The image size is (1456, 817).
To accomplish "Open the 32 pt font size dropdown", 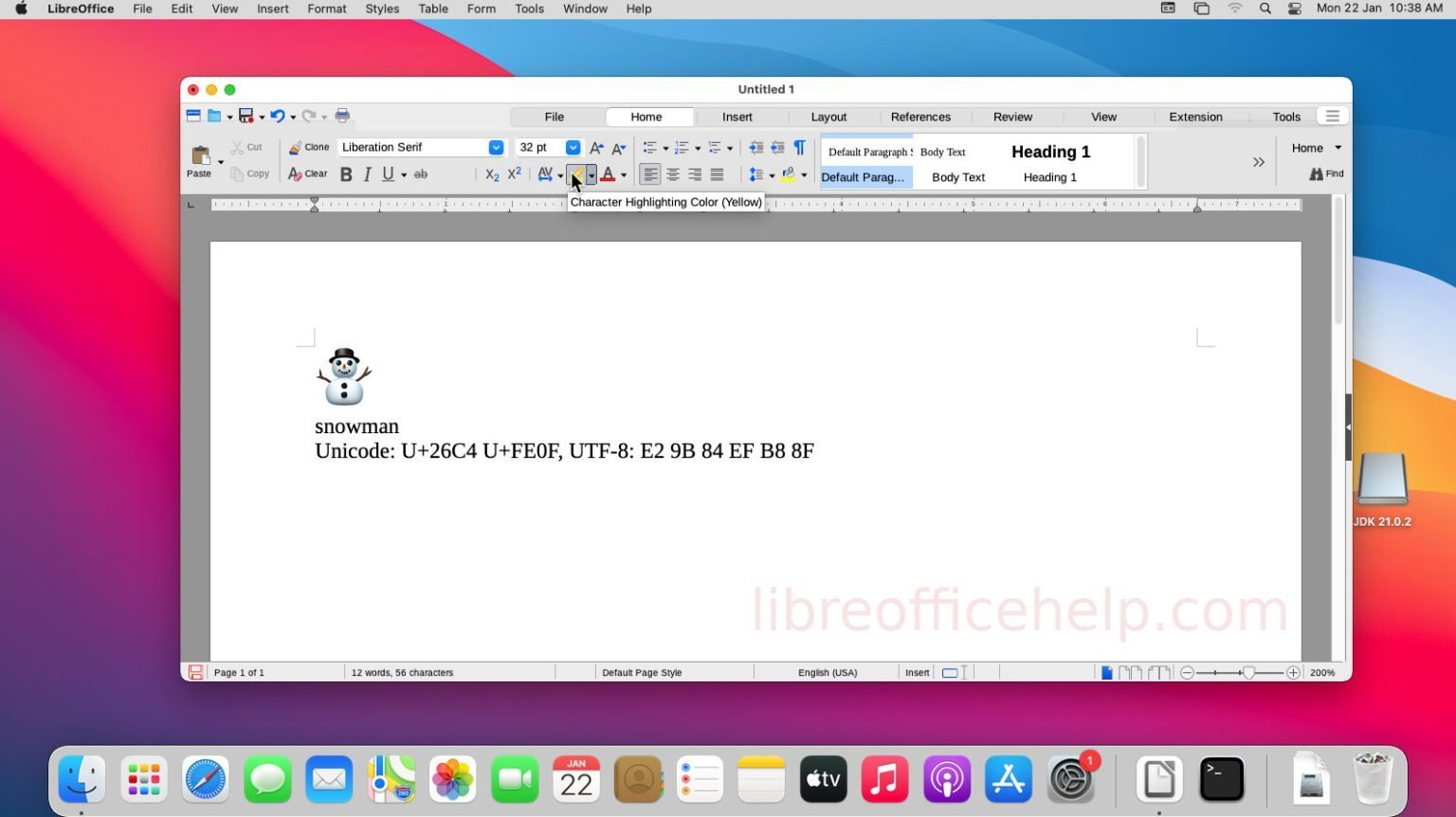I will pyautogui.click(x=573, y=147).
